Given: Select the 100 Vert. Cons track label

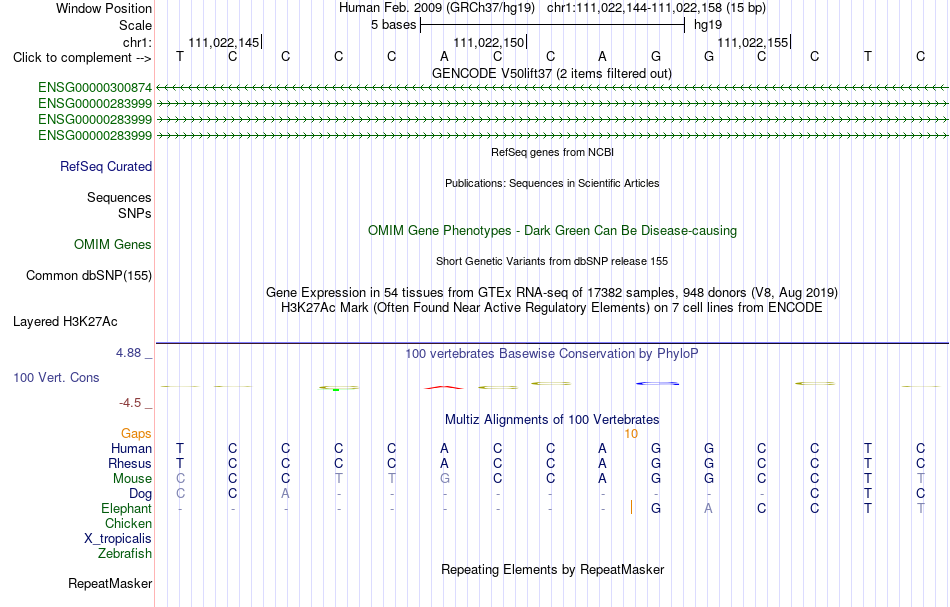Looking at the screenshot, I should (x=56, y=377).
